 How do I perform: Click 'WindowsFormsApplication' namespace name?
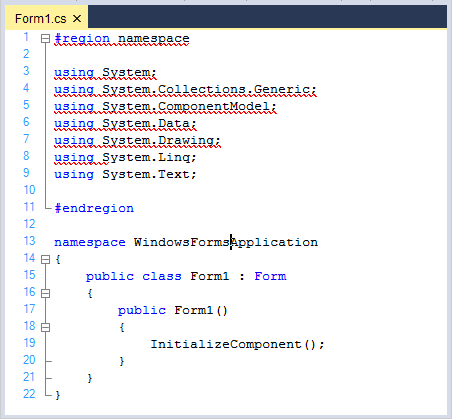click(x=226, y=242)
